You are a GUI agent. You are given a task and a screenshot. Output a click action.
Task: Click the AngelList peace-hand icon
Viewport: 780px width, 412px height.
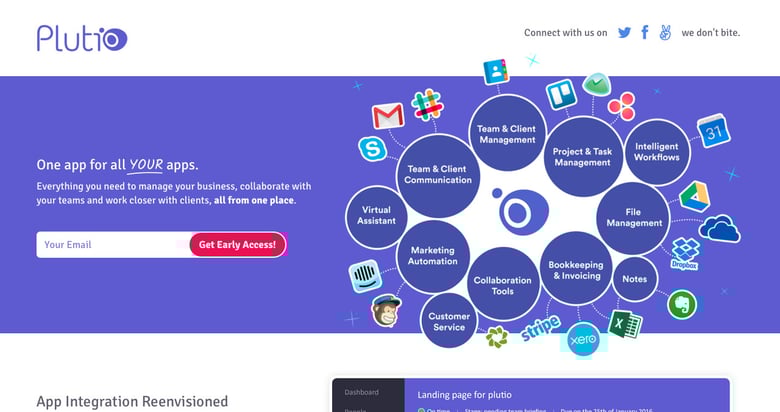665,32
